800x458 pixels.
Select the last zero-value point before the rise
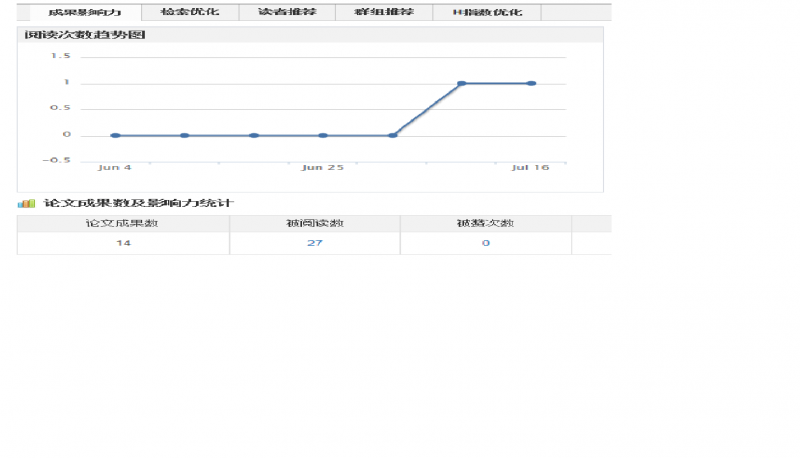(392, 136)
